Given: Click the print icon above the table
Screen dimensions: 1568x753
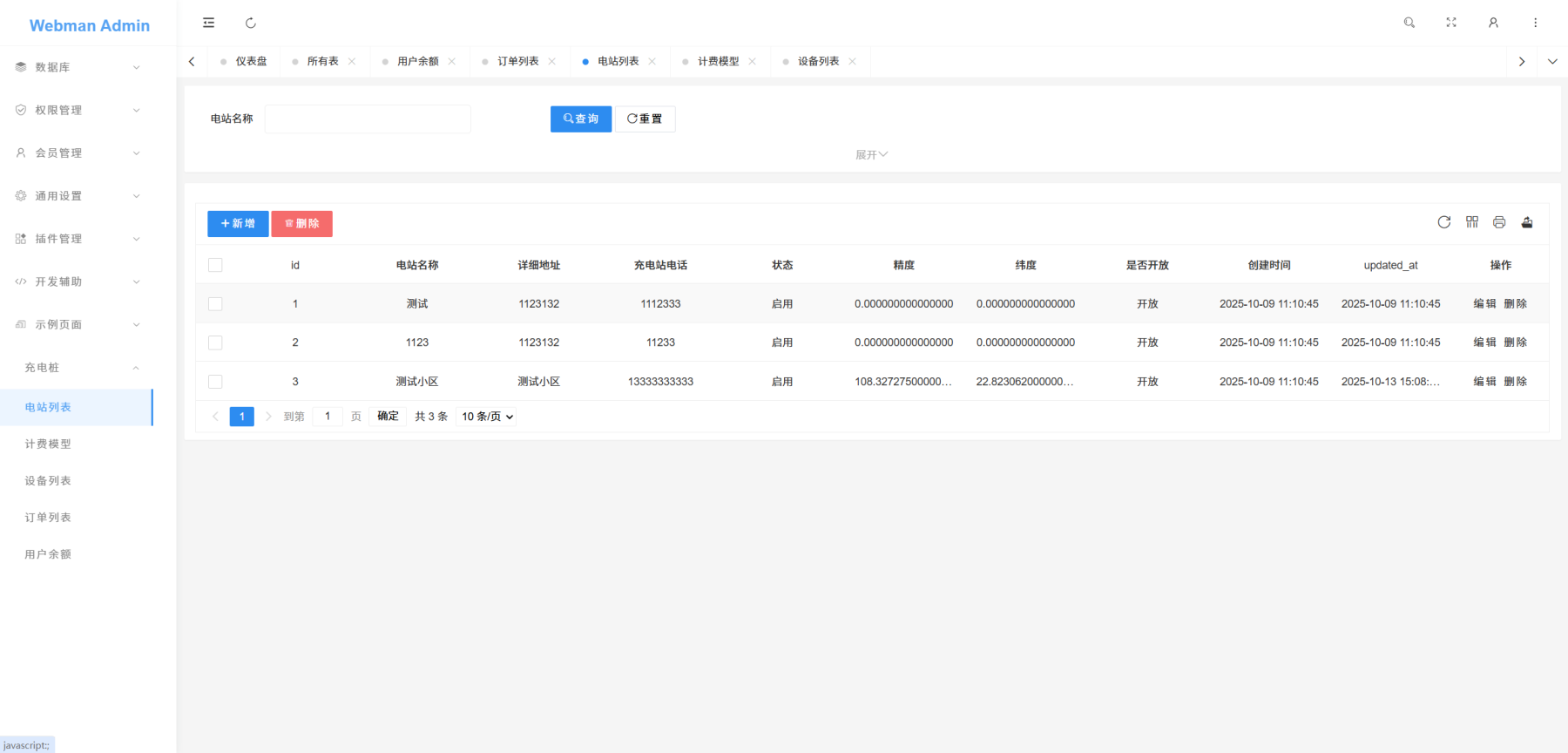Looking at the screenshot, I should point(1499,222).
